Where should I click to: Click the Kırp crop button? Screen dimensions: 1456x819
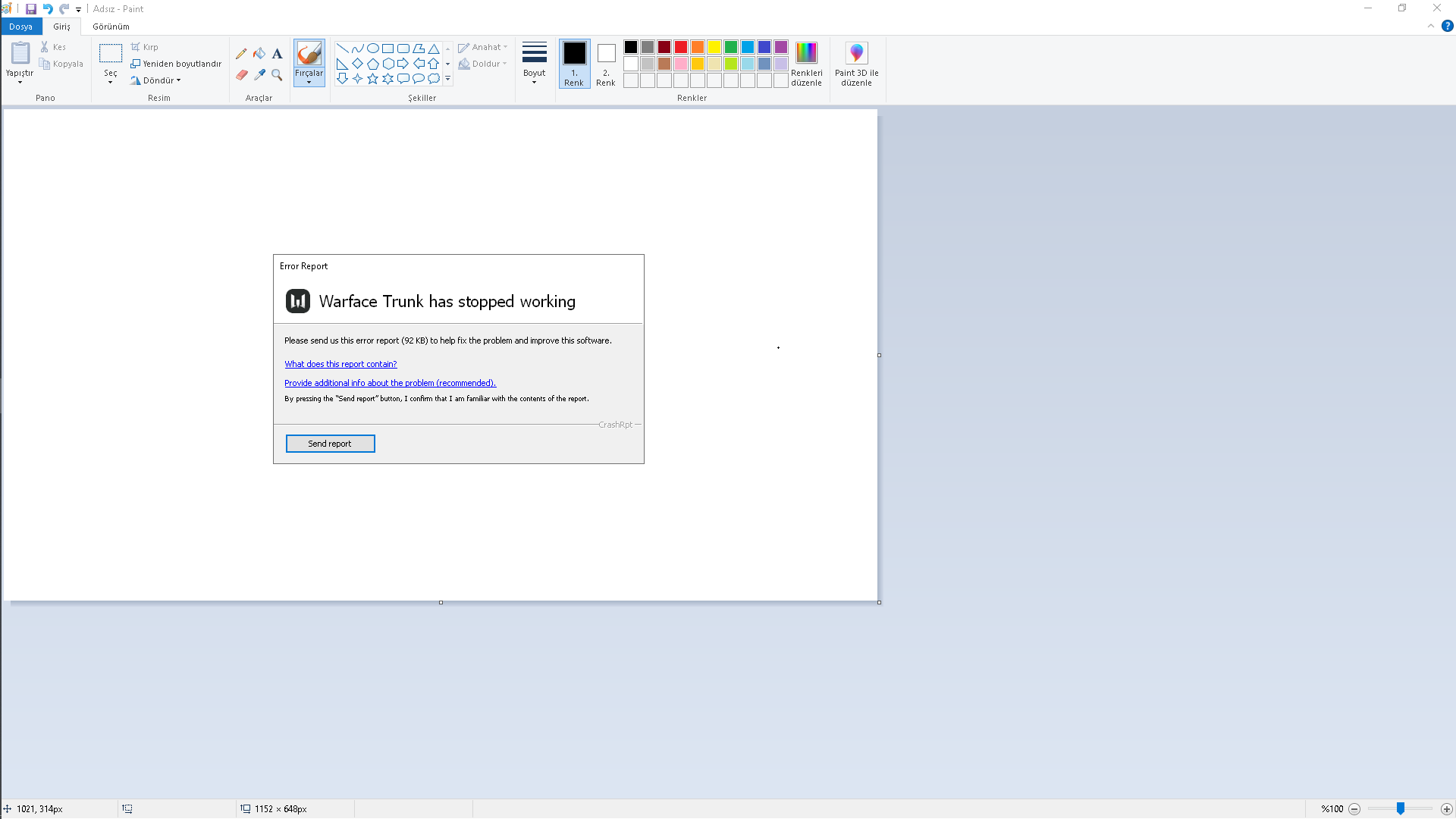[x=145, y=47]
